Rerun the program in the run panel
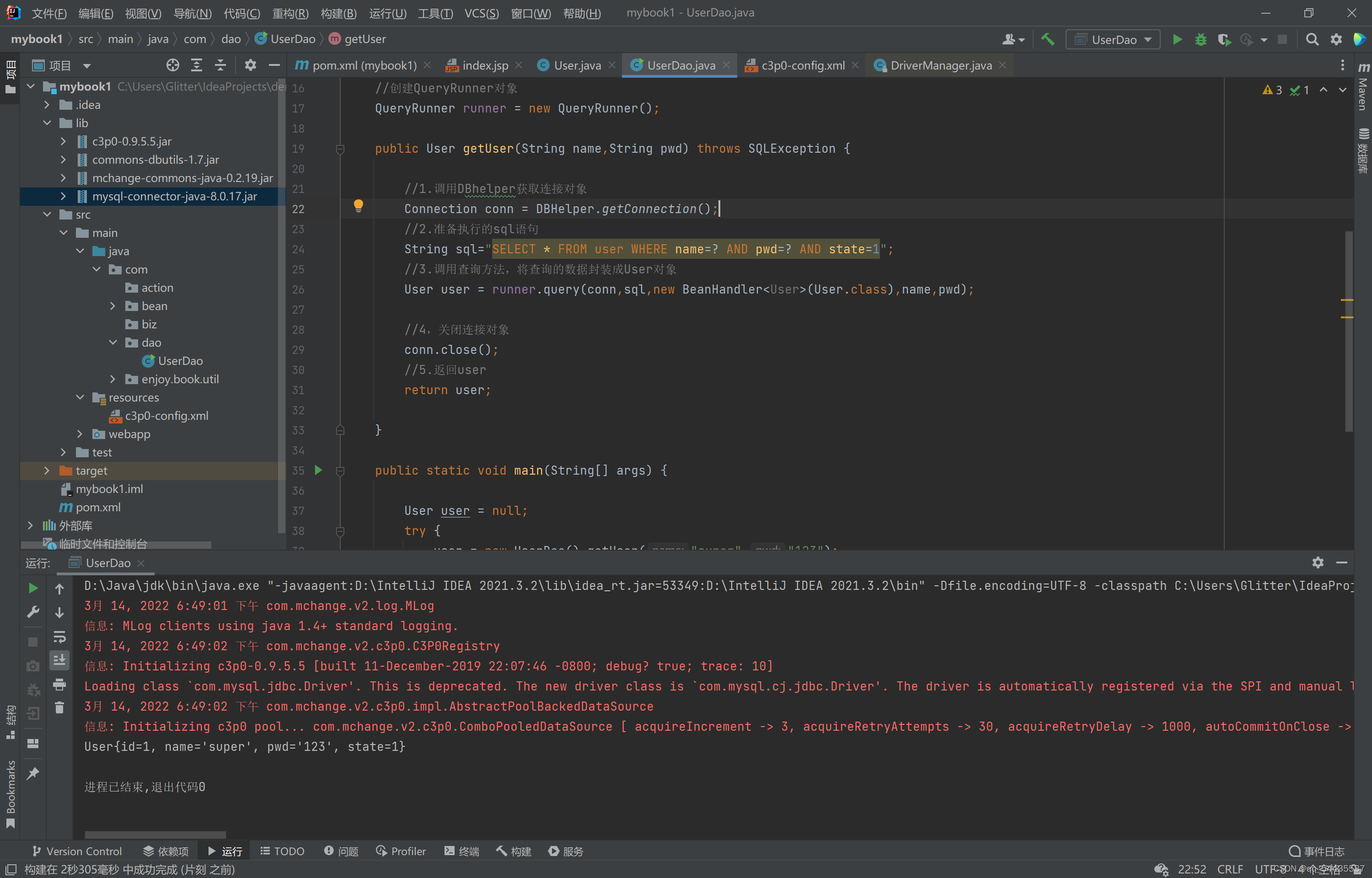 coord(33,588)
